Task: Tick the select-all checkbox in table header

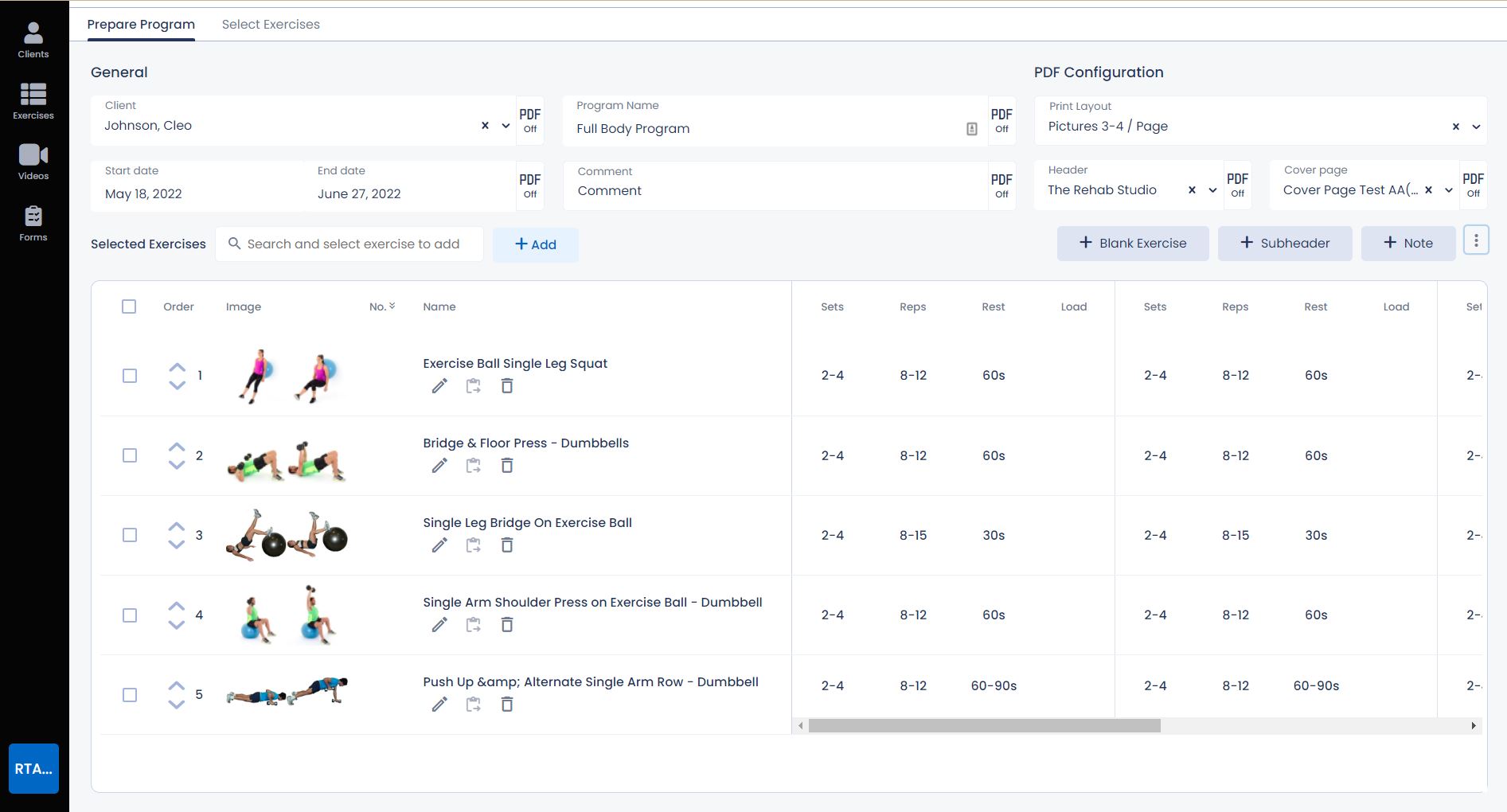Action: [129, 306]
